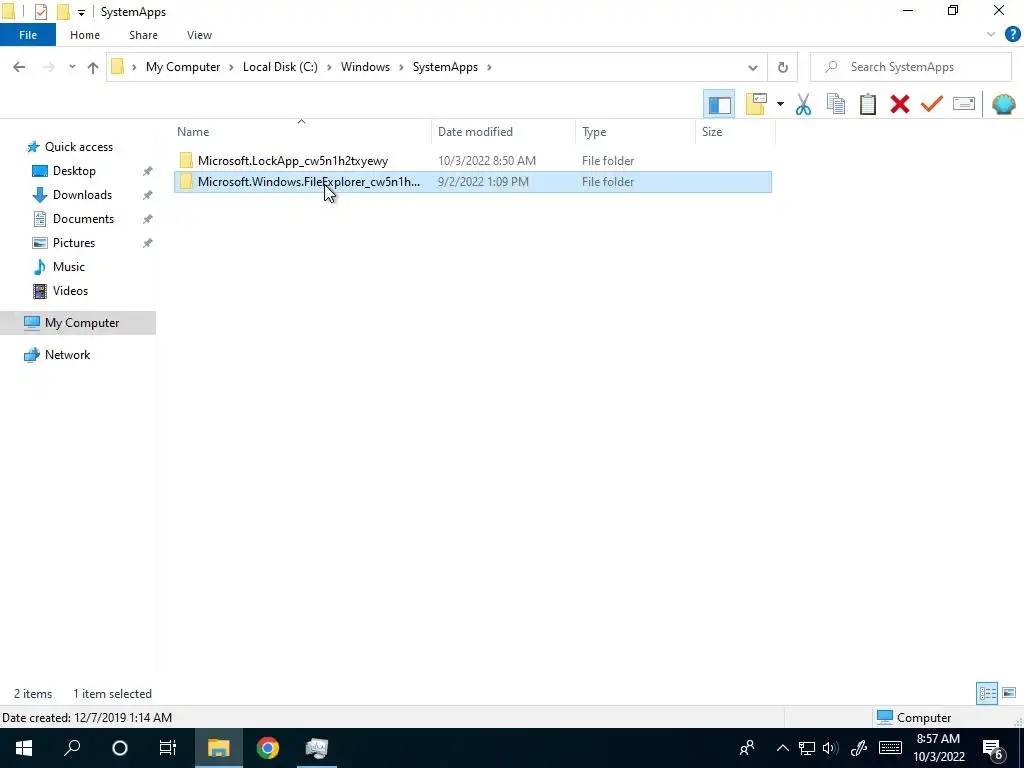Click Local Disk (C:) in the breadcrumb
Screen dimensions: 1024x768
pos(280,67)
